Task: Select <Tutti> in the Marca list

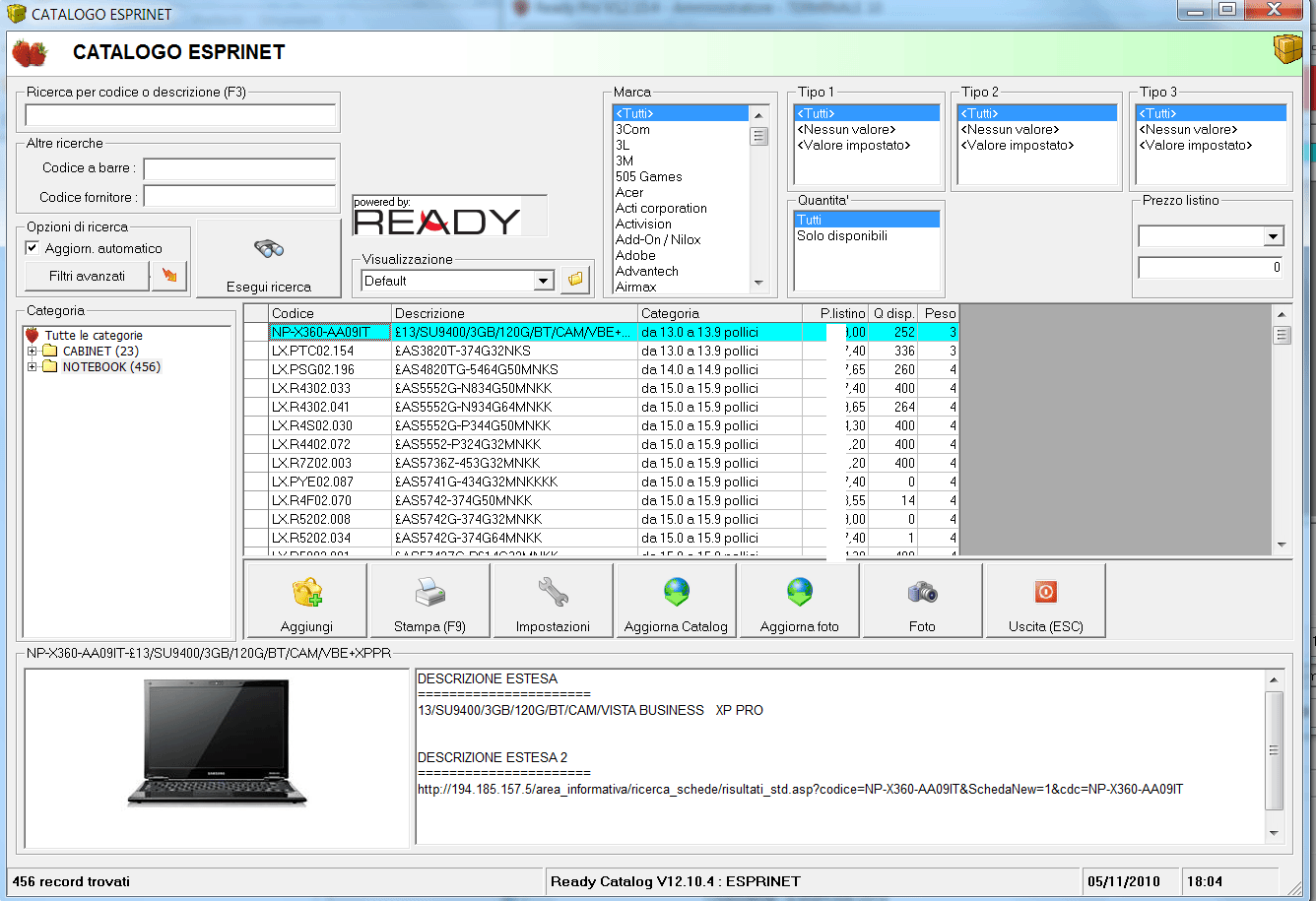Action: (681, 114)
